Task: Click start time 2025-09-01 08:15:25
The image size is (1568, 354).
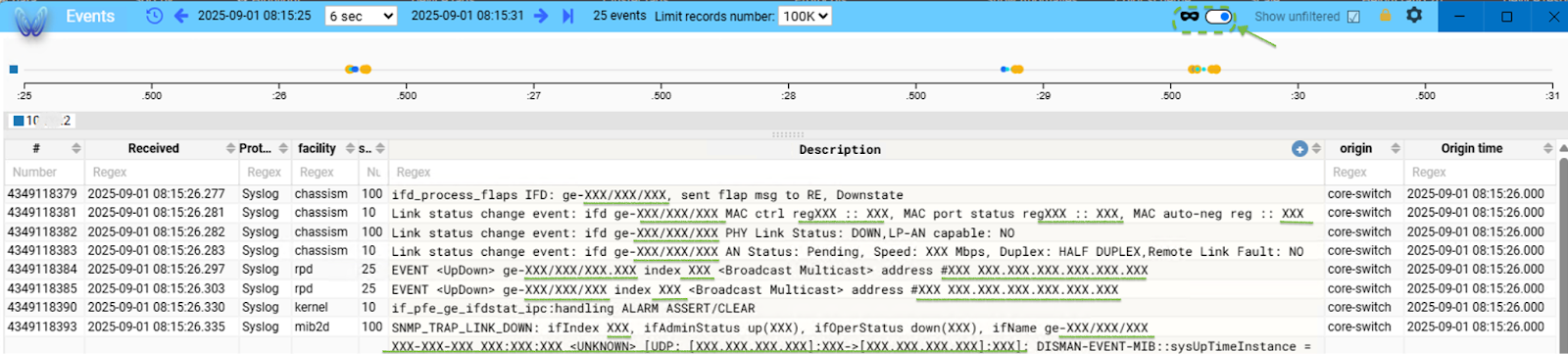Action: tap(254, 16)
